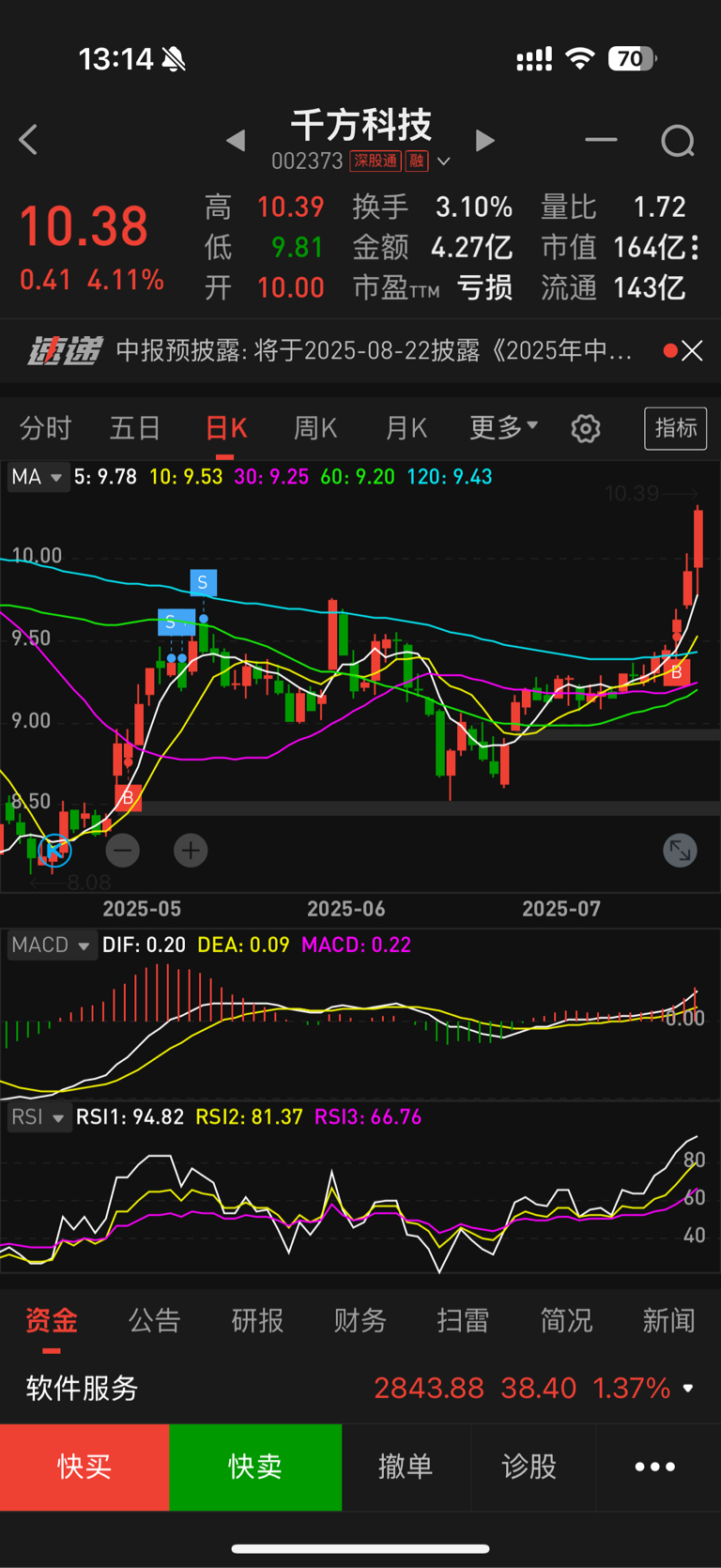The height and width of the screenshot is (1568, 721).
Task: Open the 新闻 tab
Action: [x=669, y=1321]
